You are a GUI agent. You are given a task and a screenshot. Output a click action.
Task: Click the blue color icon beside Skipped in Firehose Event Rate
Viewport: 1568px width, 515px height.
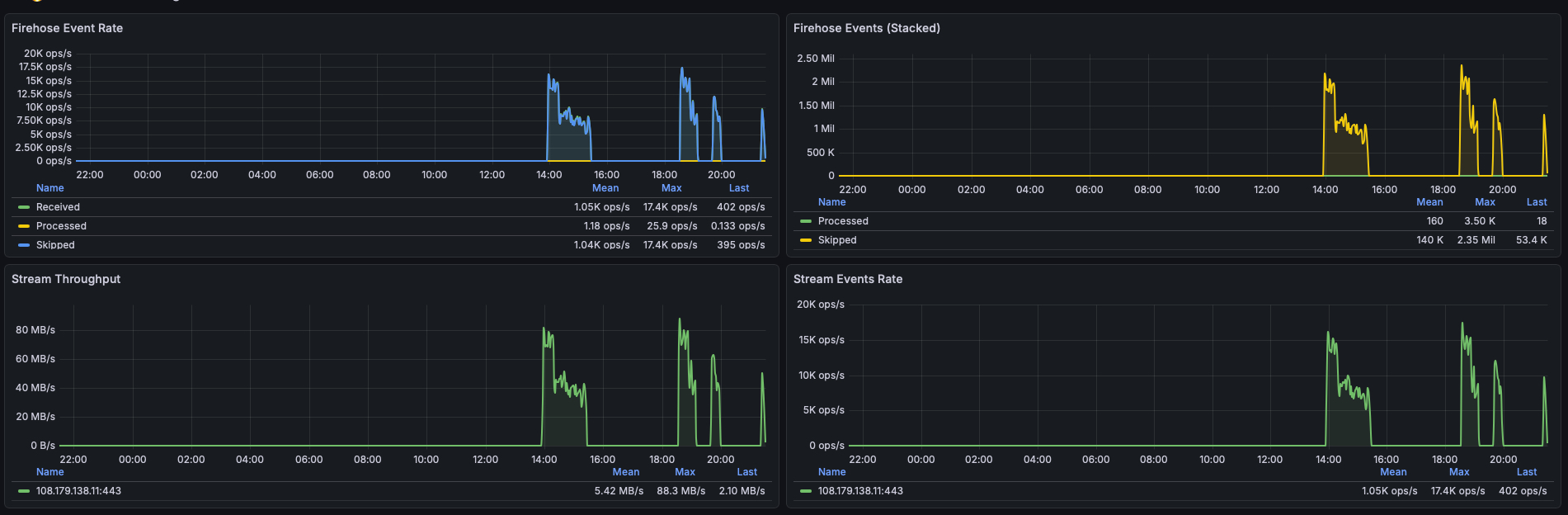[24, 245]
